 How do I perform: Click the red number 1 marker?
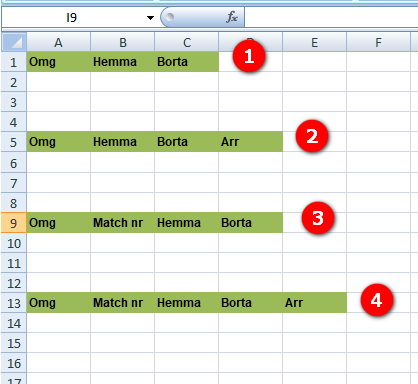249,56
